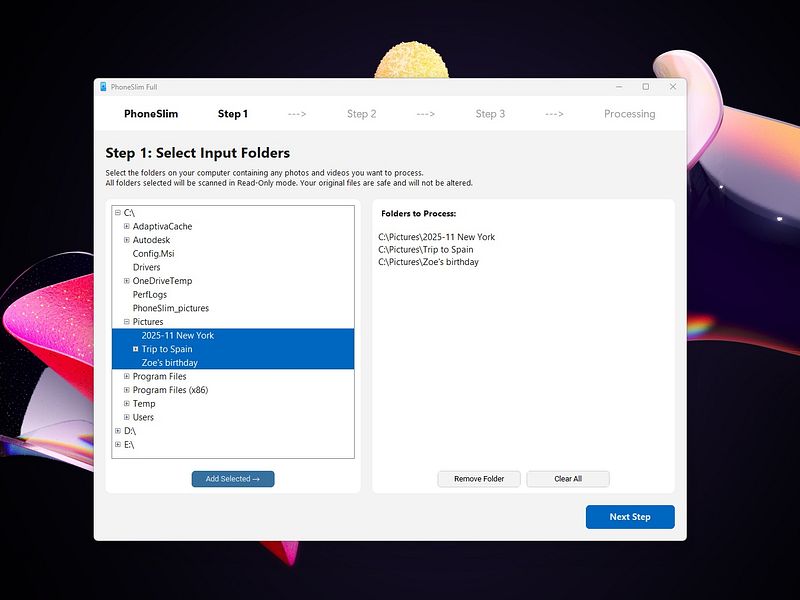Click the Clear All button

pos(568,479)
